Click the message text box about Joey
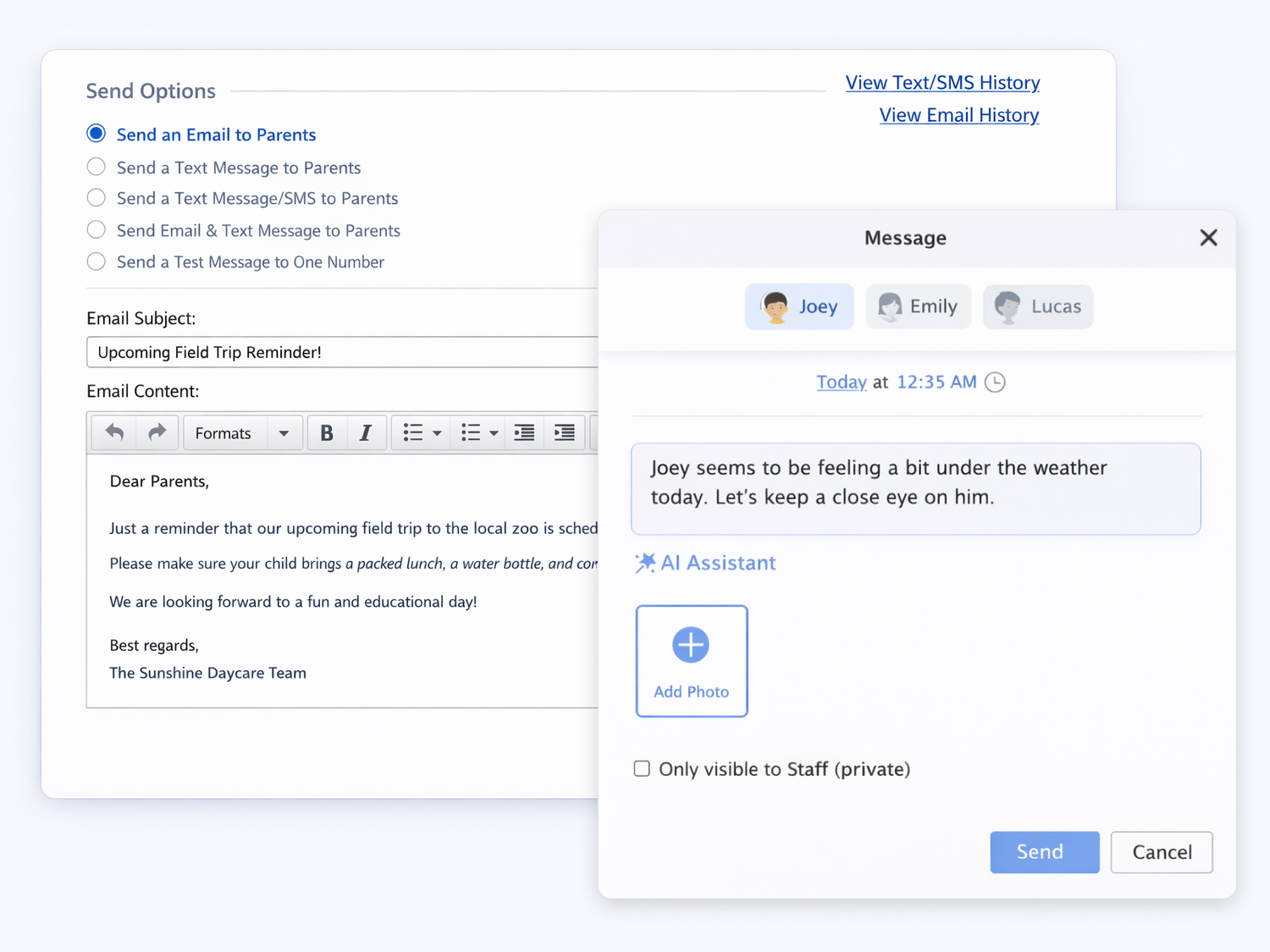Image resolution: width=1270 pixels, height=952 pixels. 916,488
